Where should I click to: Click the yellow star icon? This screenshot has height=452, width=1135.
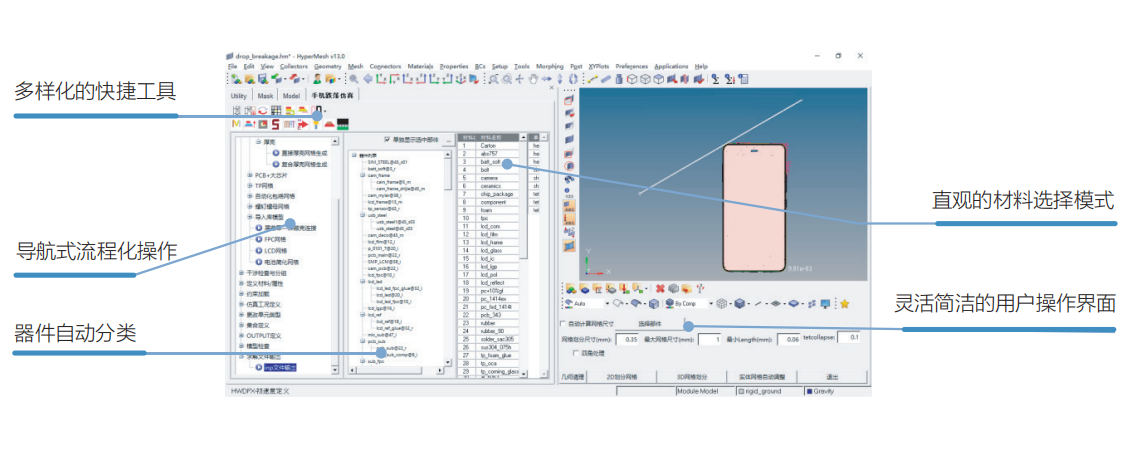click(844, 303)
